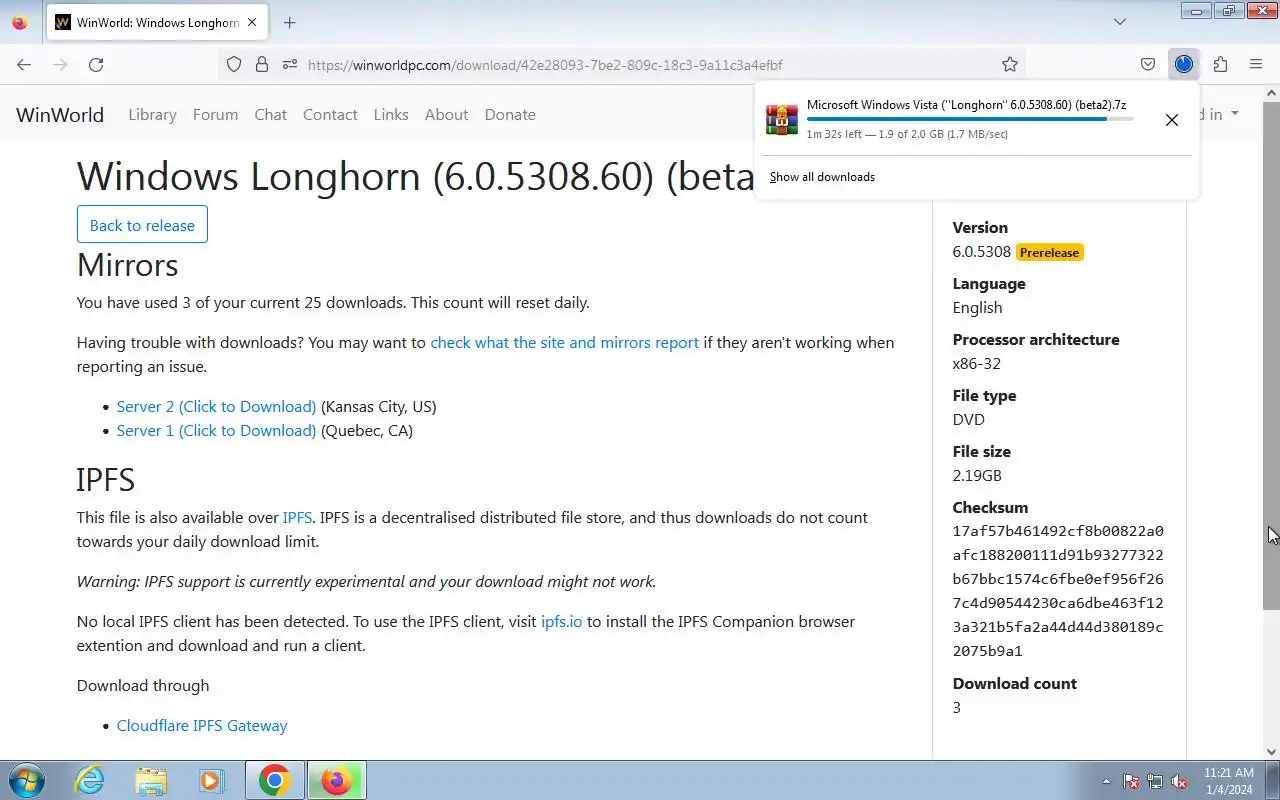Open the Forum nav item
Image resolution: width=1280 pixels, height=800 pixels.
click(x=215, y=115)
